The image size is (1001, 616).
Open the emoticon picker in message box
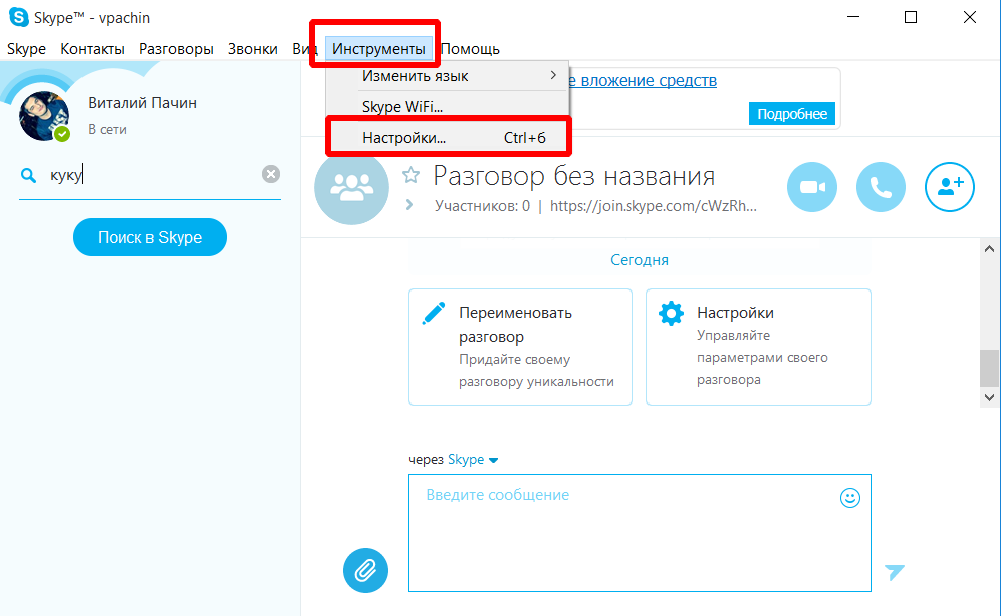850,498
